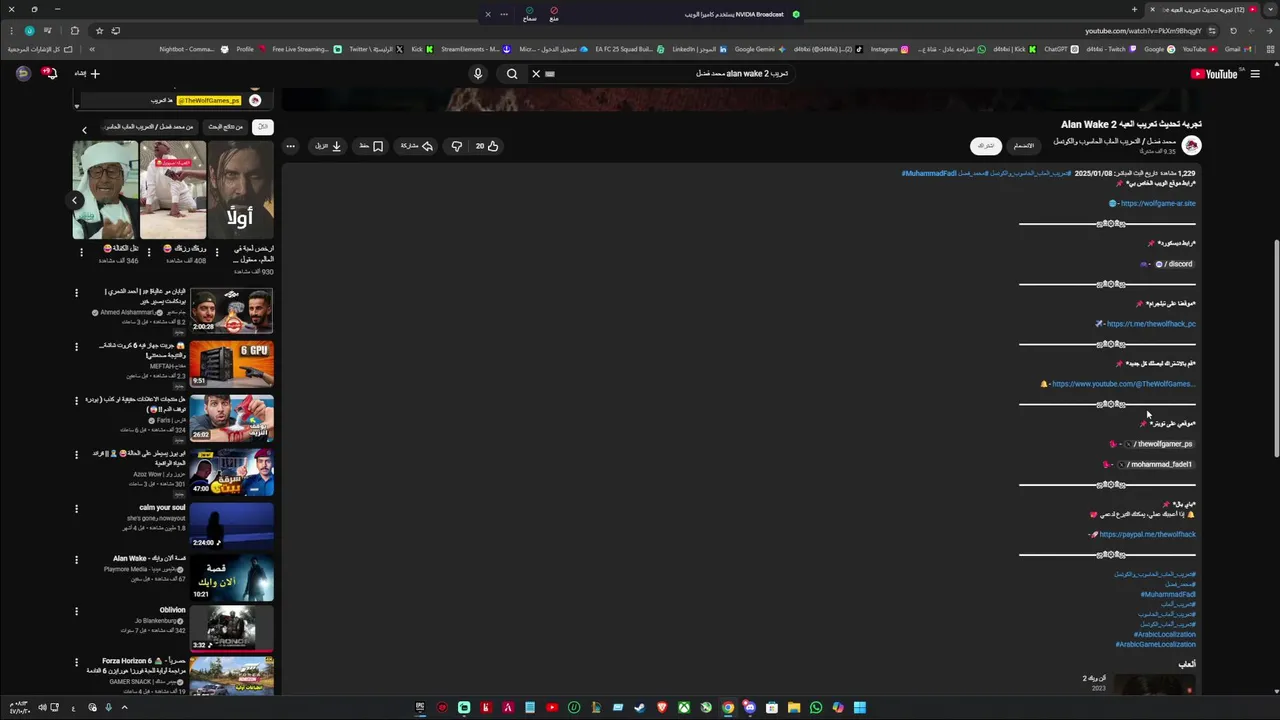Download the video
This screenshot has width=1280, height=720.
329,146
